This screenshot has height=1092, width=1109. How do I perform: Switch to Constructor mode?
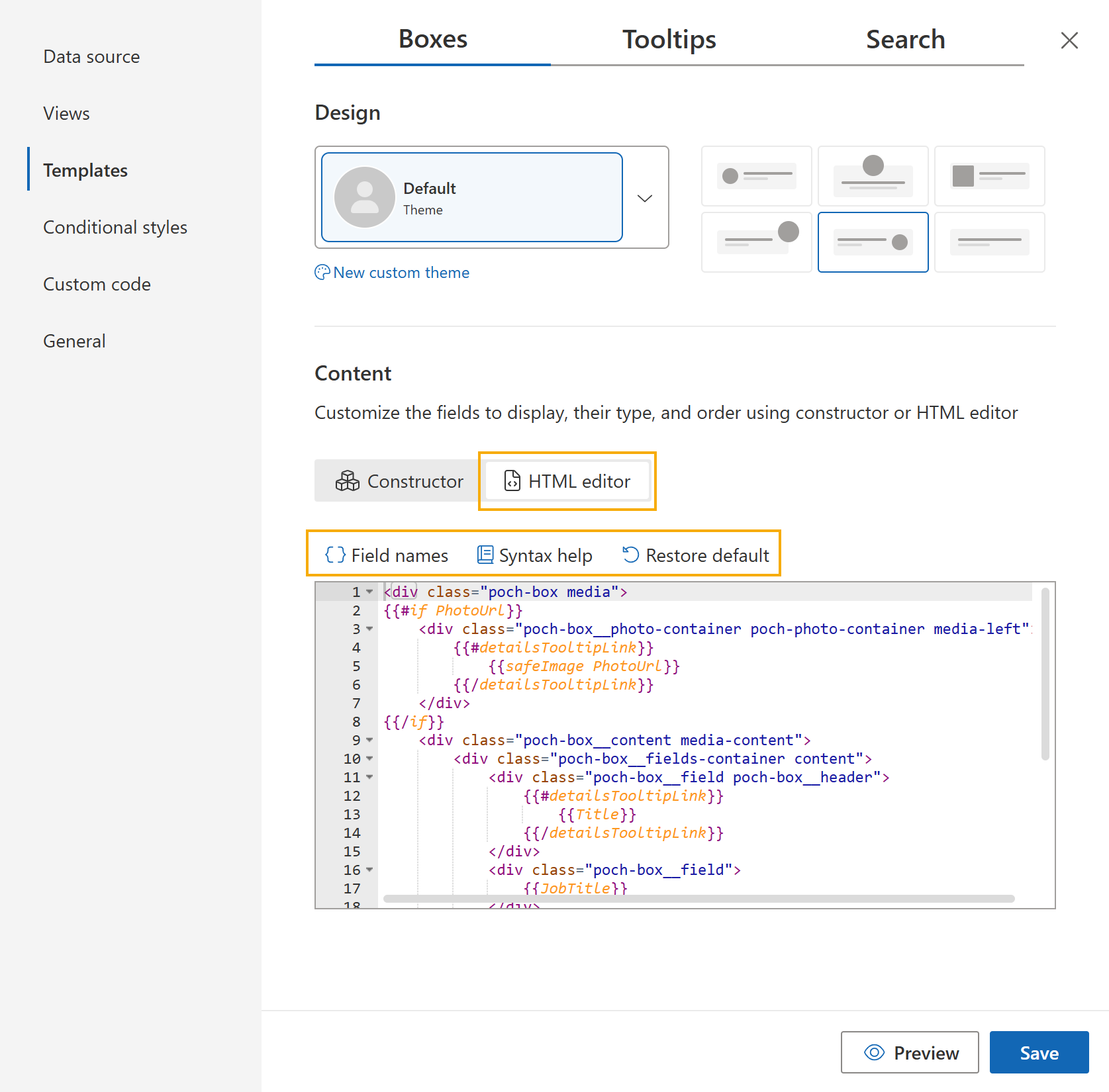(x=396, y=481)
